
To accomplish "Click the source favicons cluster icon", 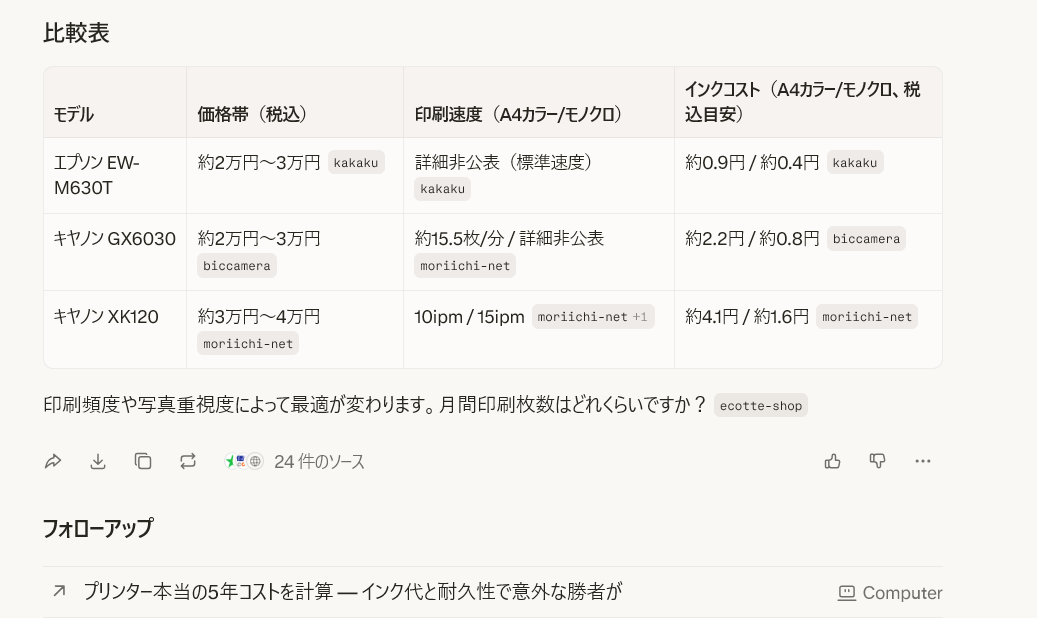I will [244, 461].
